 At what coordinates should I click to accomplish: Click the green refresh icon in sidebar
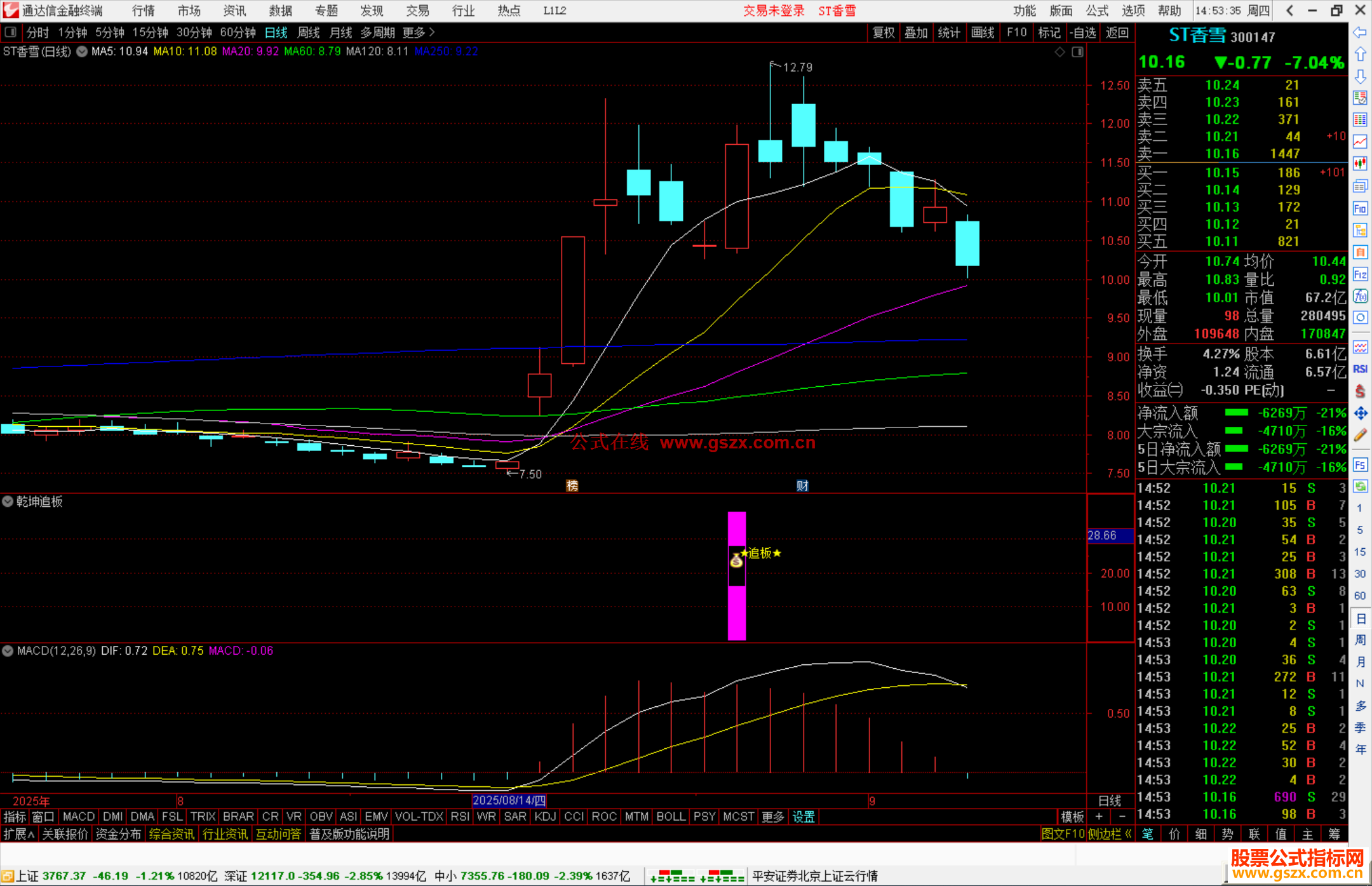1360,487
